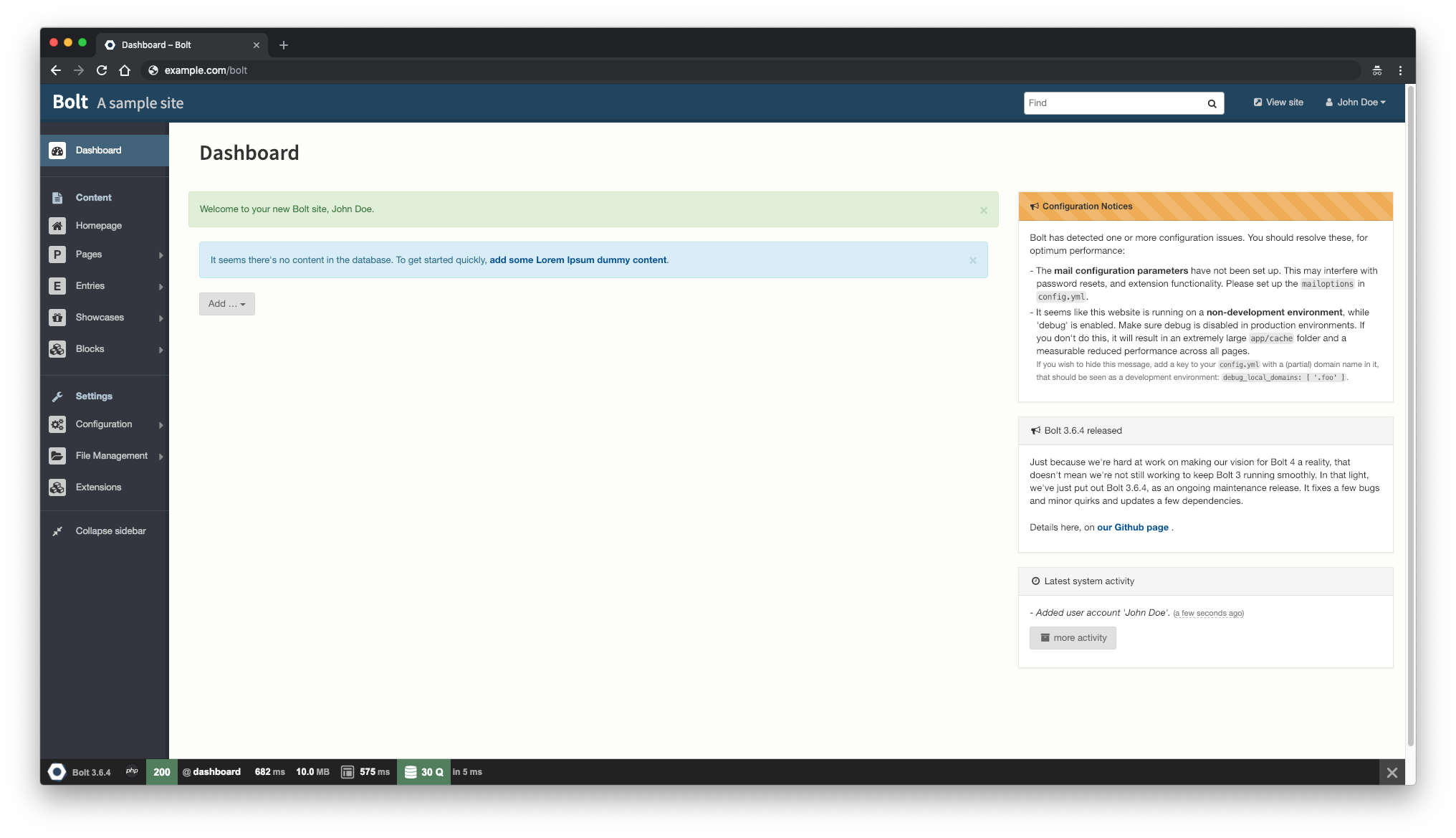Image resolution: width=1456 pixels, height=838 pixels.
Task: Open the John Doe account dropdown
Action: pos(1356,102)
